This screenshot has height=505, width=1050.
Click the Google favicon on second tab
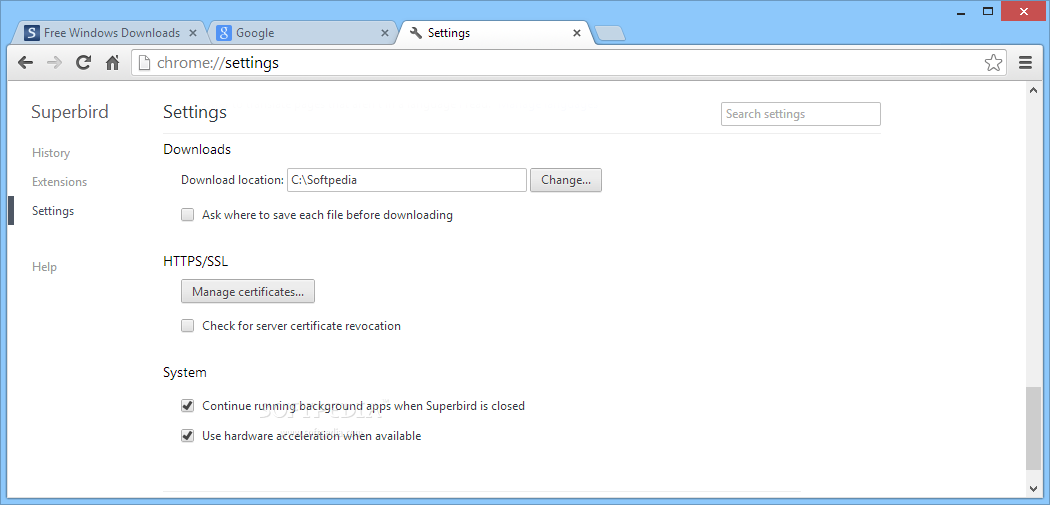tap(224, 33)
